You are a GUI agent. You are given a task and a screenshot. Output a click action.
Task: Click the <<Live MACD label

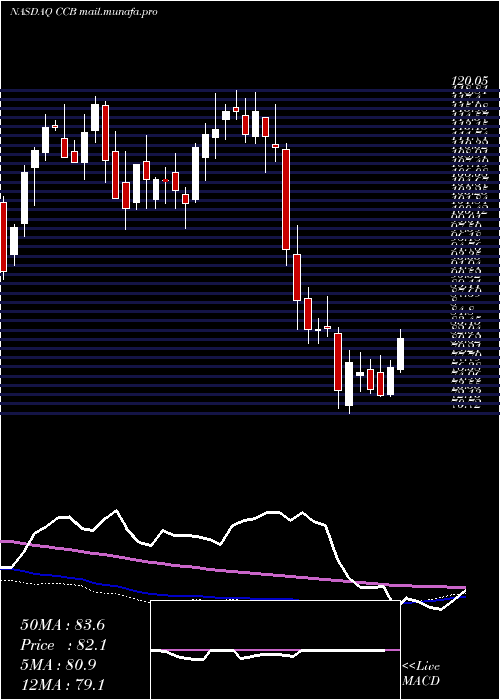point(421,674)
